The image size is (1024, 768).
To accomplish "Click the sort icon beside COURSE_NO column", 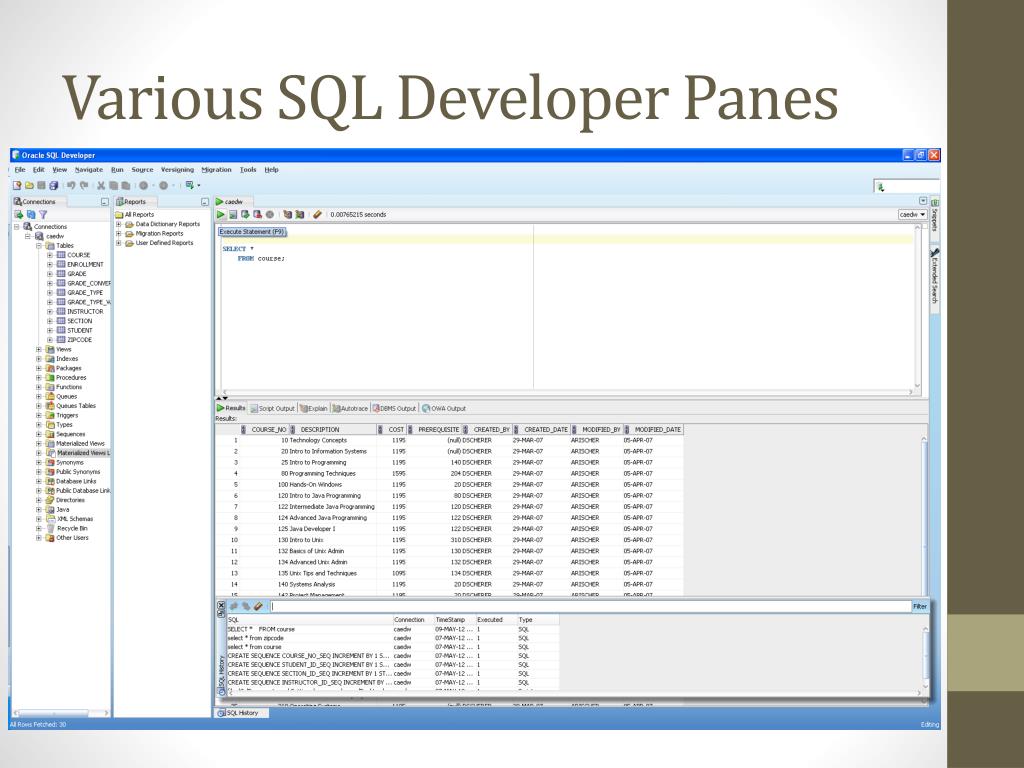I will 244,430.
